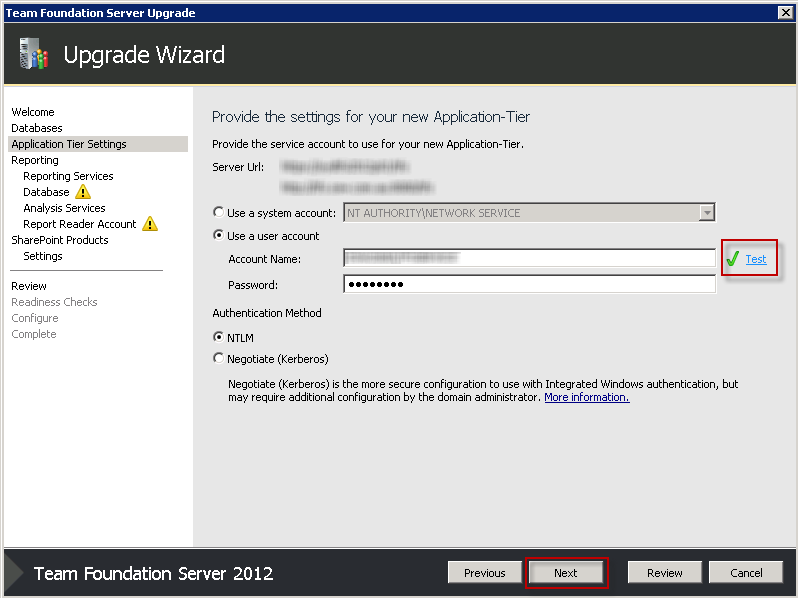Select the Use a user account option
Image resolution: width=798 pixels, height=598 pixels.
click(218, 235)
